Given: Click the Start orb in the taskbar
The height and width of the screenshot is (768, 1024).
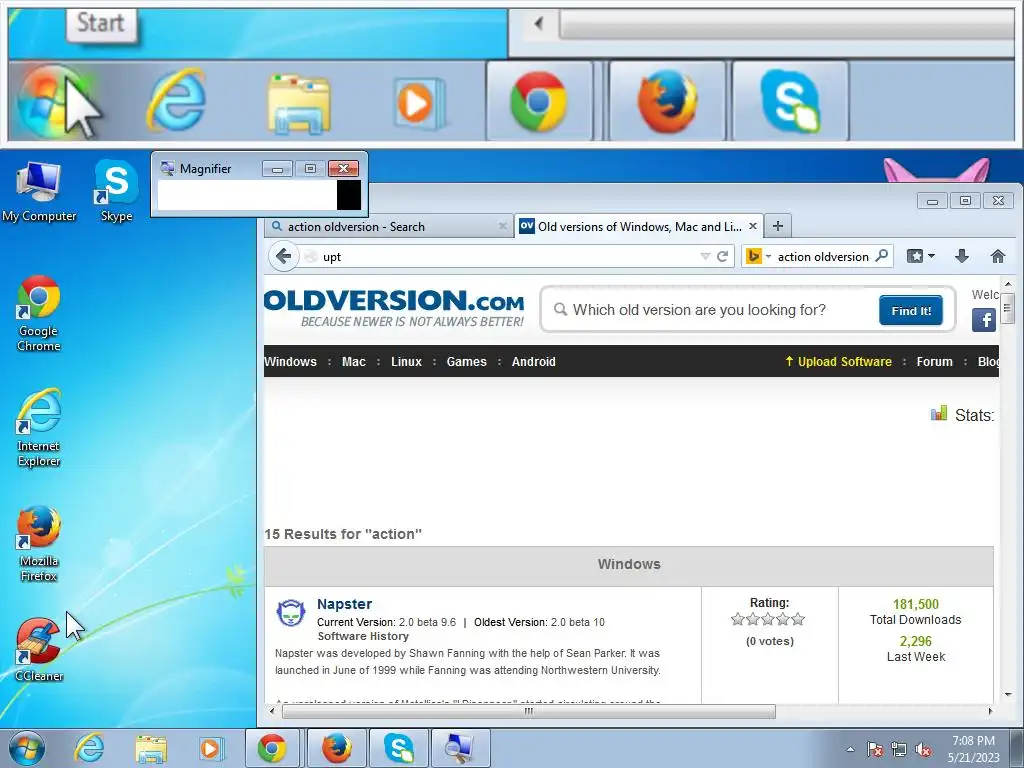Looking at the screenshot, I should [27, 748].
